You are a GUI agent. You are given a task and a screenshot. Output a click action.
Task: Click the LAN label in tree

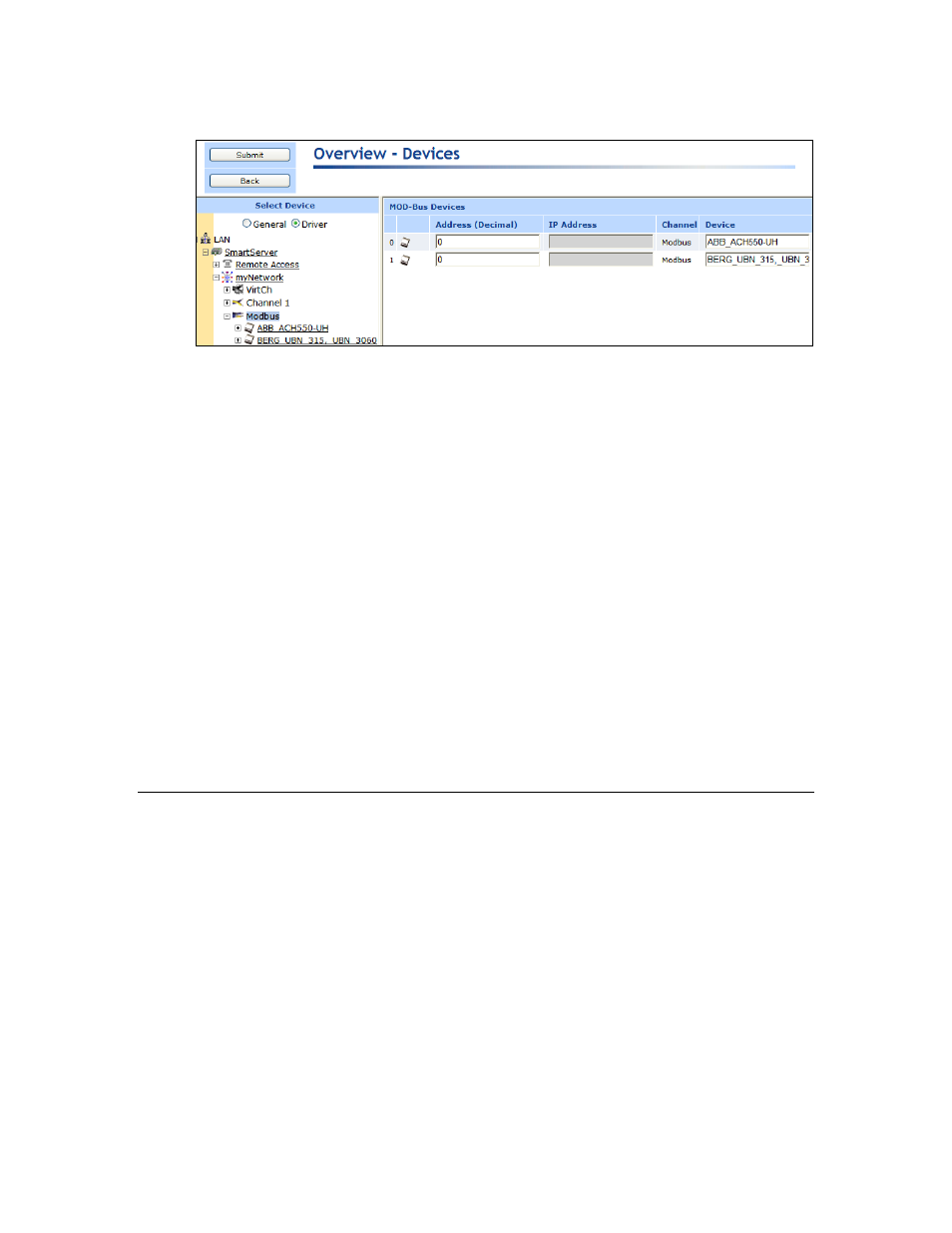pos(222,240)
